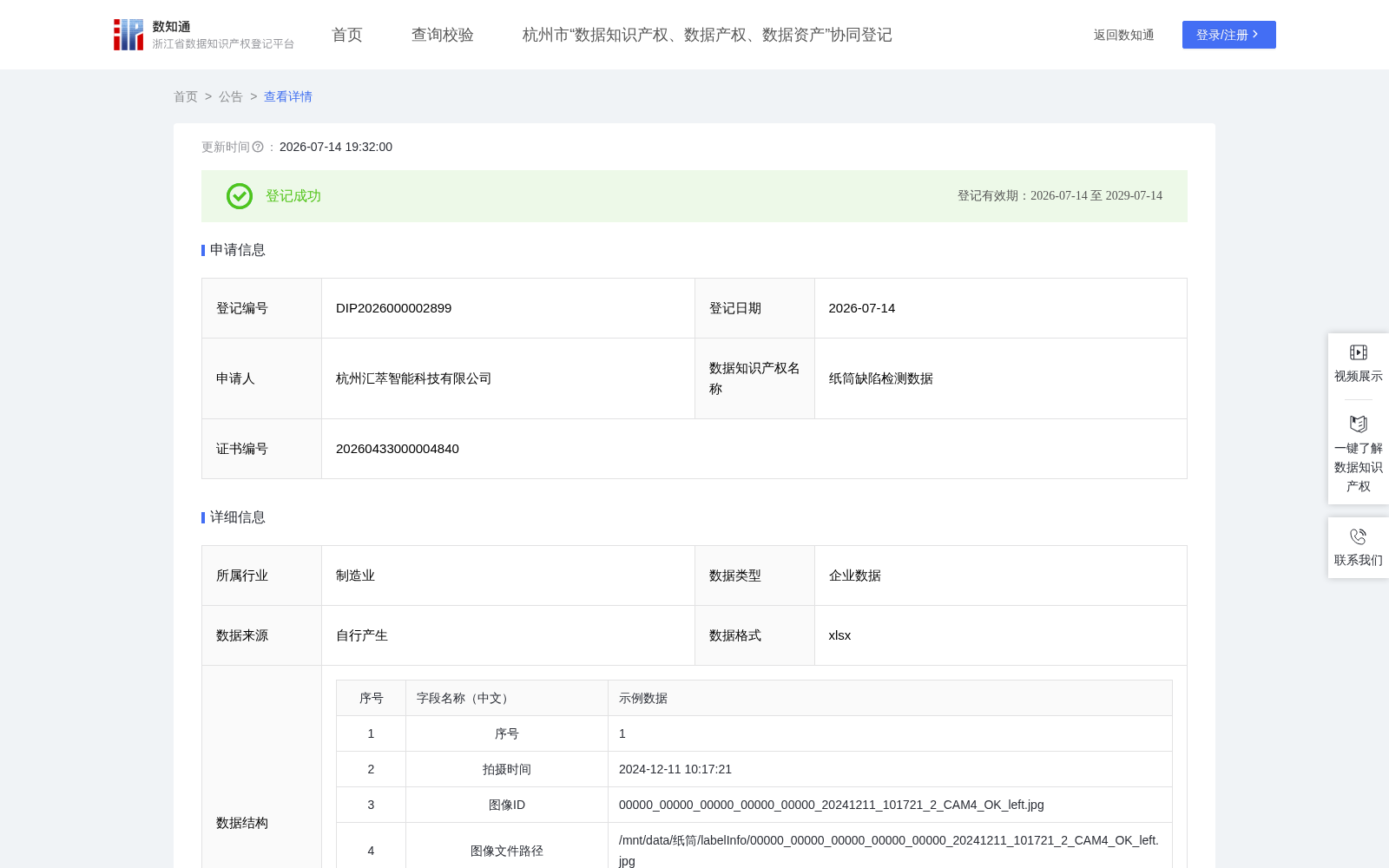Viewport: 1389px width, 868px height.
Task: Click the 登记有效期 validity period text
Action: tap(1060, 196)
